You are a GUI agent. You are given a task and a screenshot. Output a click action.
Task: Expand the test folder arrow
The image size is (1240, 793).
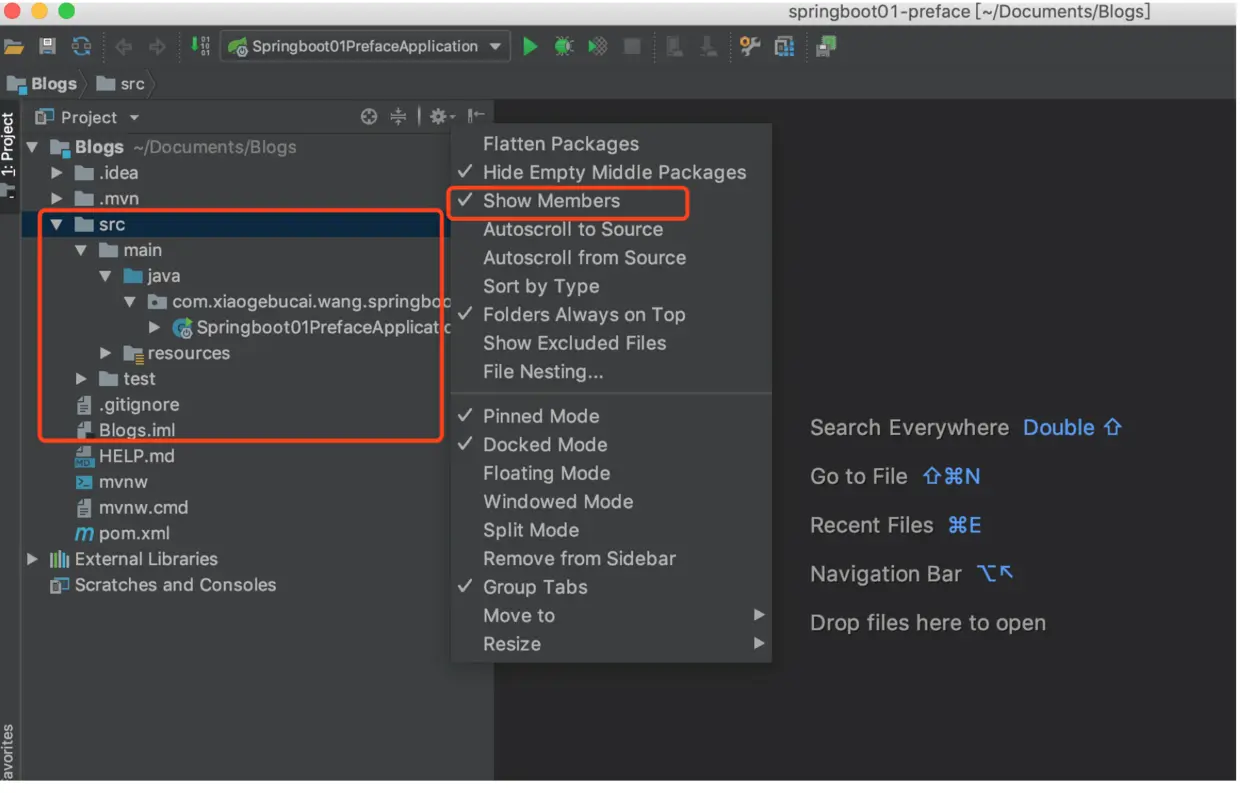tap(82, 379)
